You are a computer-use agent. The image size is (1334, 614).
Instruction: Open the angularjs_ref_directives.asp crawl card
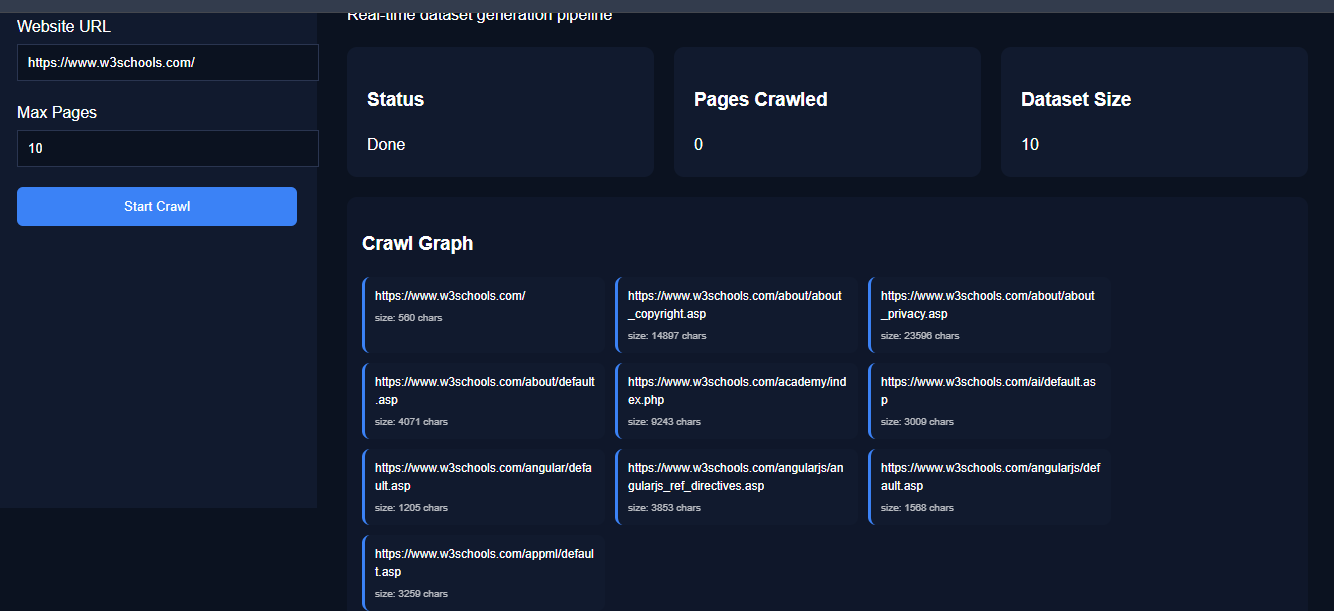[736, 487]
